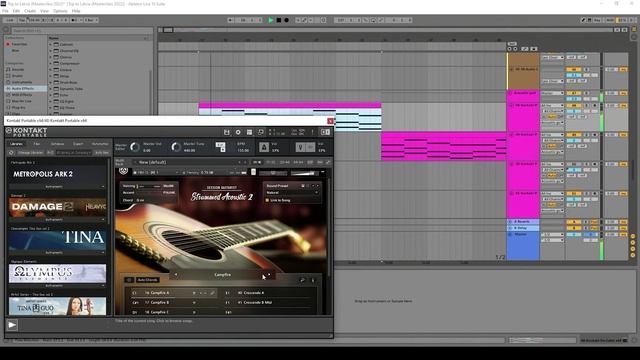The width and height of the screenshot is (640, 360).
Task: Open Kontakt save/load disk icon
Action: 227,132
